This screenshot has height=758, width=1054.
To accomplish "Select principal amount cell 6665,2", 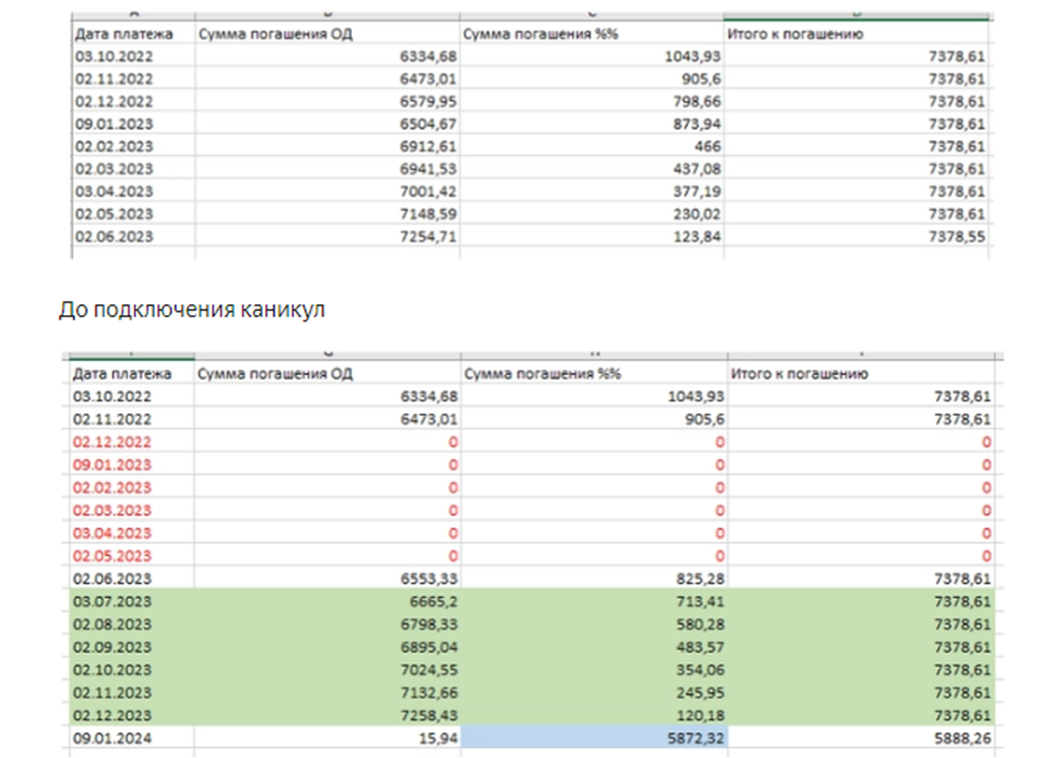I will [327, 601].
